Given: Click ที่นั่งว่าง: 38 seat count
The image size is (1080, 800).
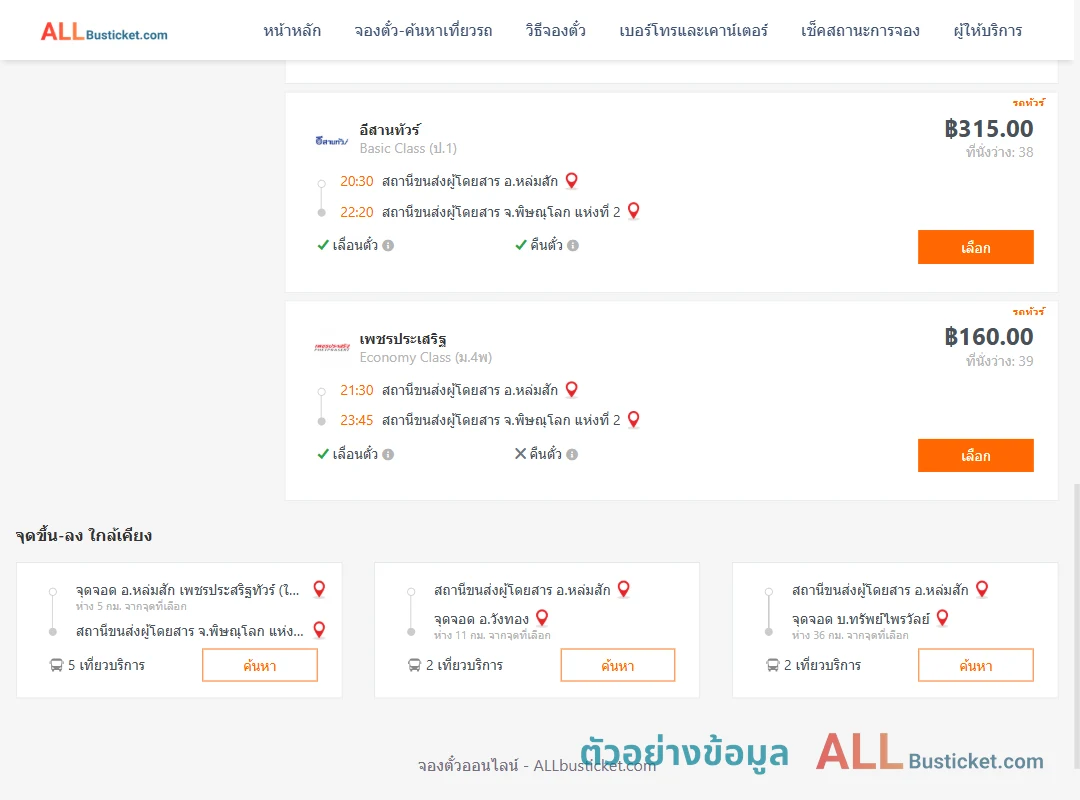Looking at the screenshot, I should tap(999, 152).
